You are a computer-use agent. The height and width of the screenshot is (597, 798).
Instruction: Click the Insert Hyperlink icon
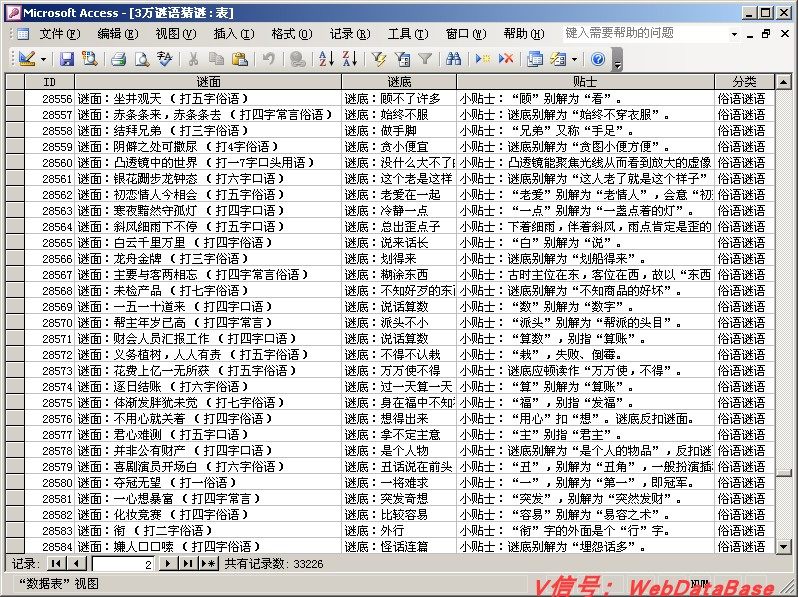click(x=297, y=59)
